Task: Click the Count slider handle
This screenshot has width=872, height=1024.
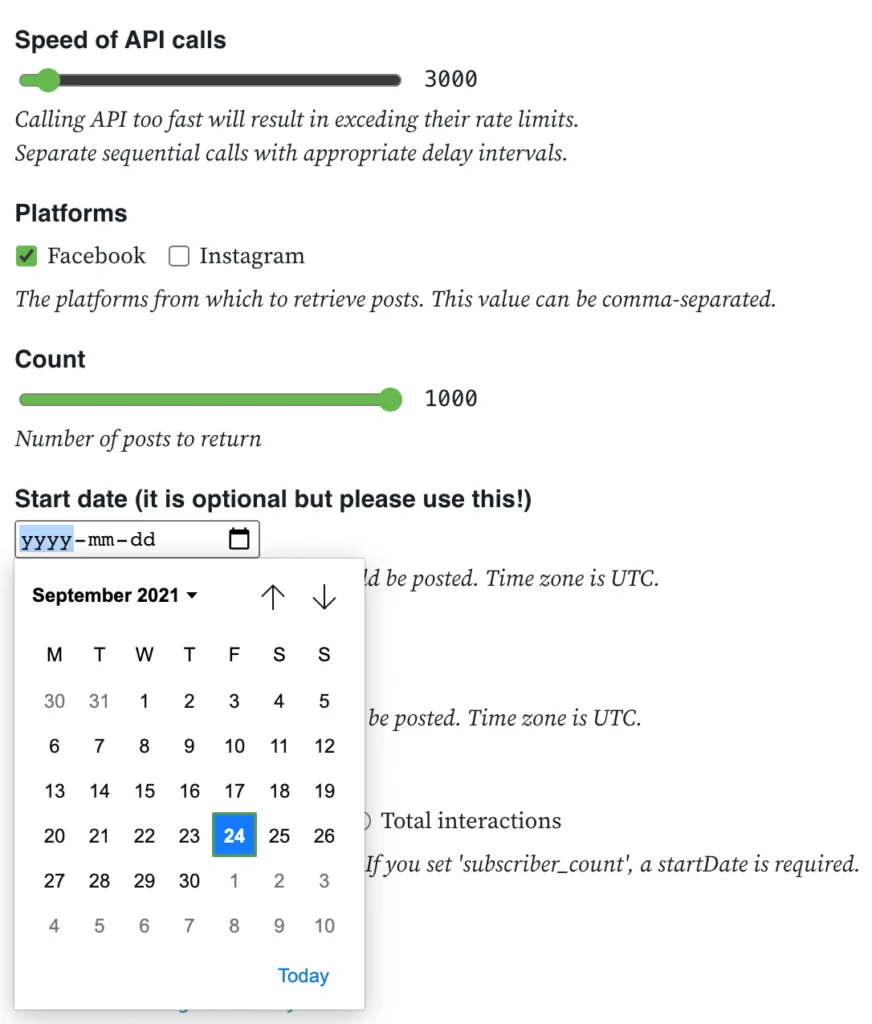Action: 391,400
